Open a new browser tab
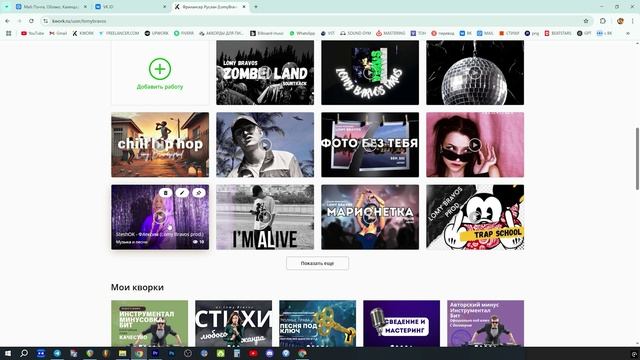Image resolution: width=640 pixels, height=360 pixels. (256, 7)
